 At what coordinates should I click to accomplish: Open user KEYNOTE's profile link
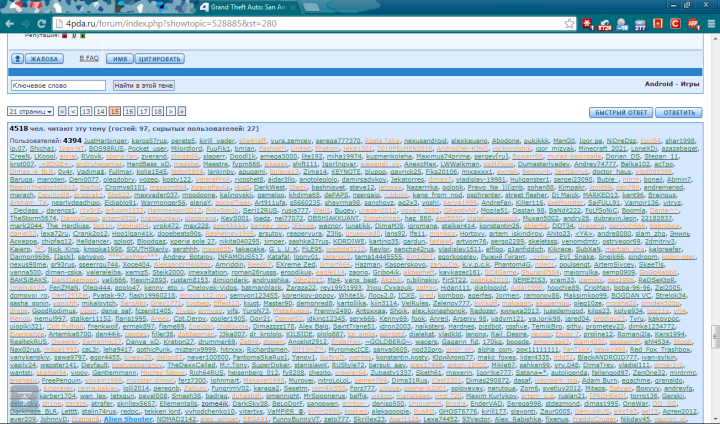click(346, 172)
